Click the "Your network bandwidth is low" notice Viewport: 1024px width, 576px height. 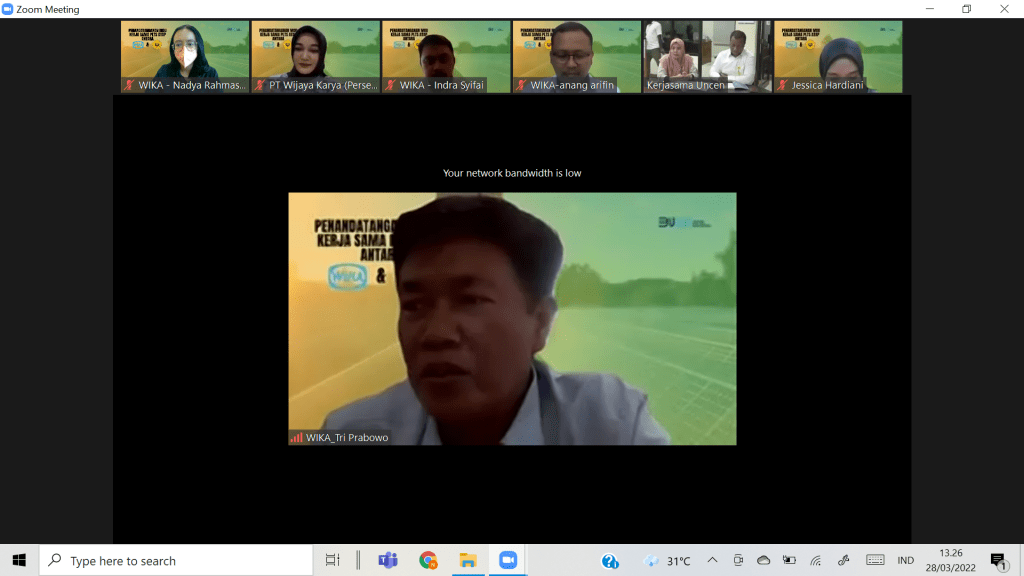512,173
